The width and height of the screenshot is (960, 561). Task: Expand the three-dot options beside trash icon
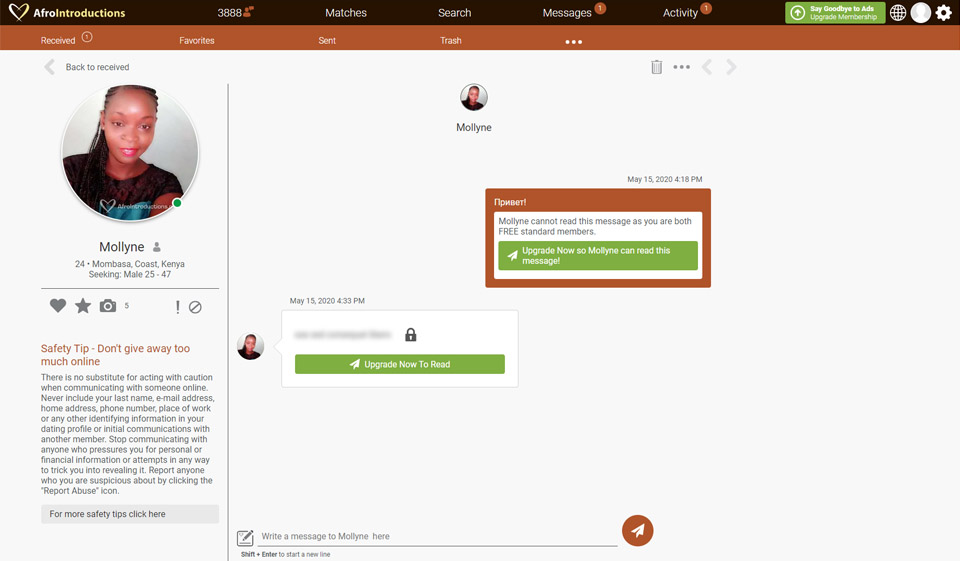(x=681, y=67)
